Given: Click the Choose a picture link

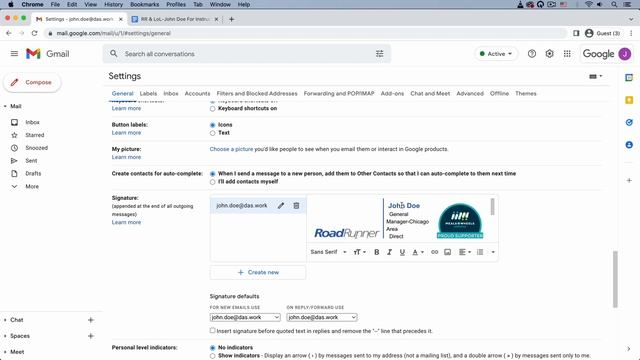Looking at the screenshot, I should [x=231, y=149].
